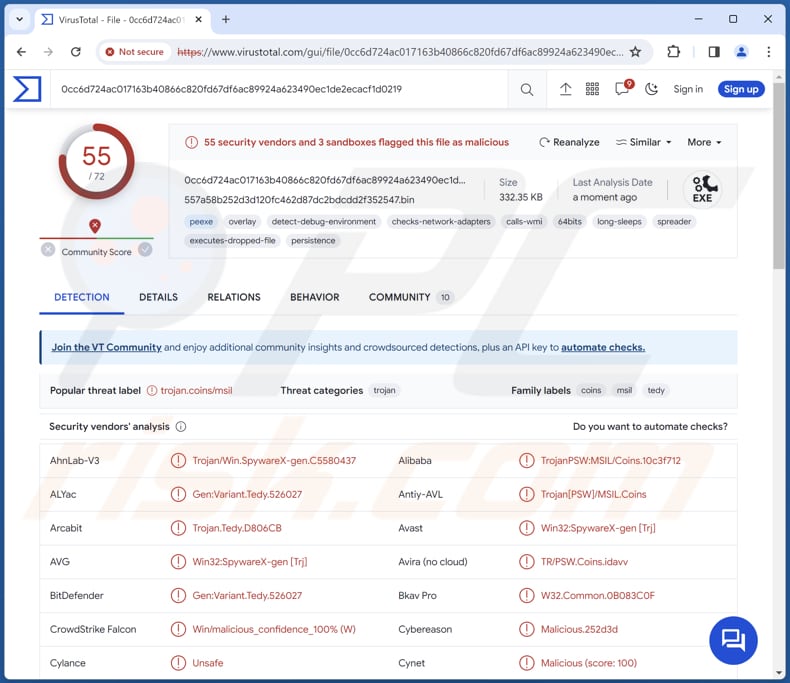Open browser extensions puzzle icon
Viewport: 790px width, 683px height.
tap(674, 52)
